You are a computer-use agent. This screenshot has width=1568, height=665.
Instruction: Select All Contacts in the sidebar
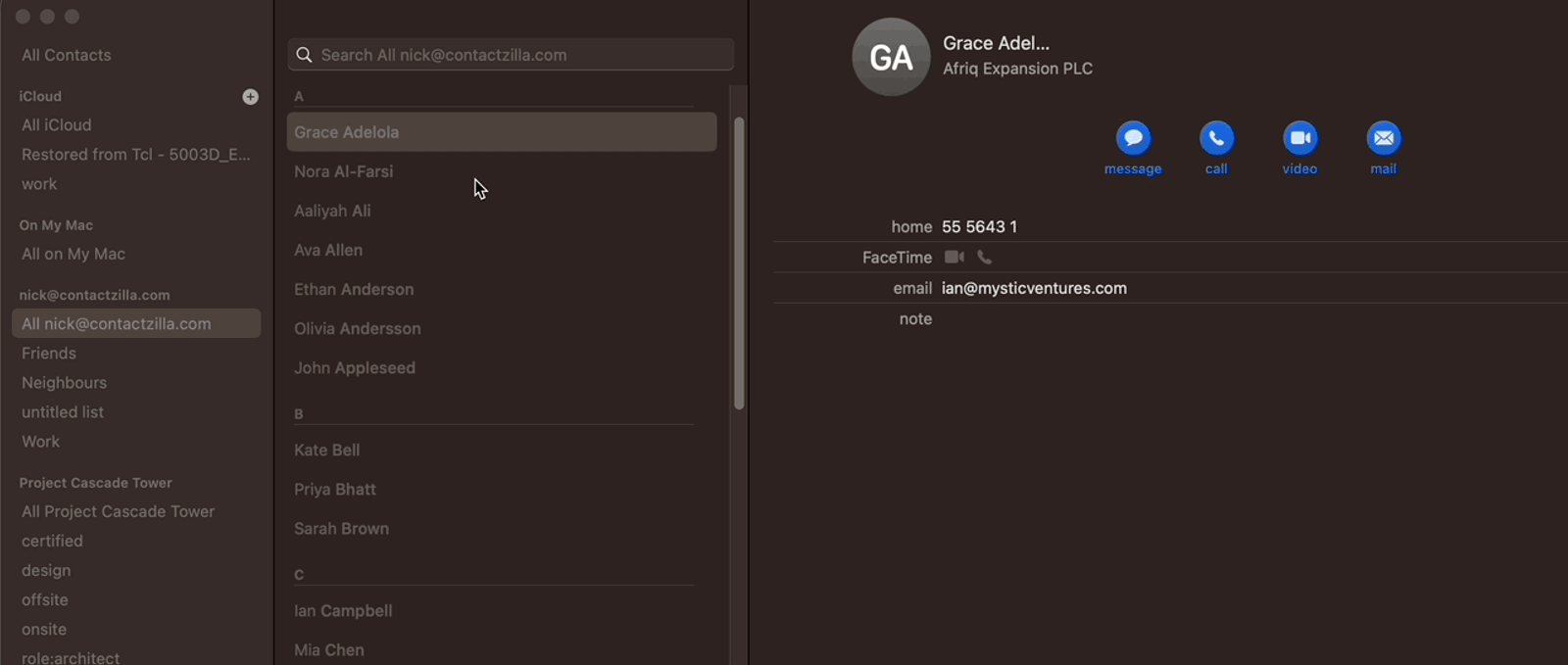coord(67,55)
